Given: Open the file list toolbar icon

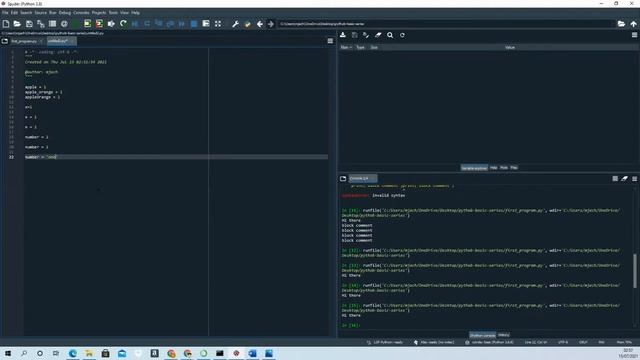Looking at the screenshot, I should click(x=52, y=24).
